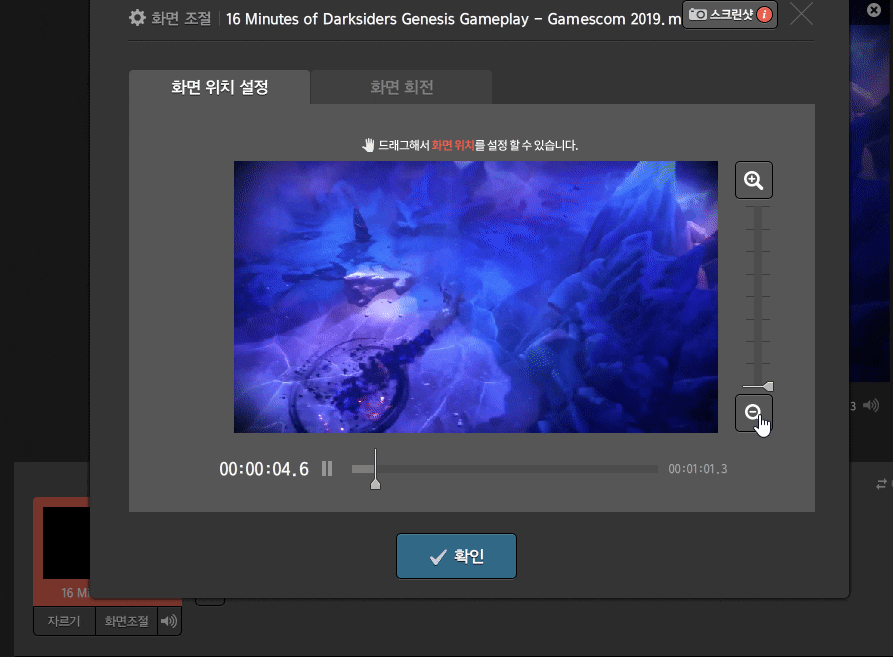
Task: Close the 화면 조절 dialog with the X
Action: (x=801, y=15)
